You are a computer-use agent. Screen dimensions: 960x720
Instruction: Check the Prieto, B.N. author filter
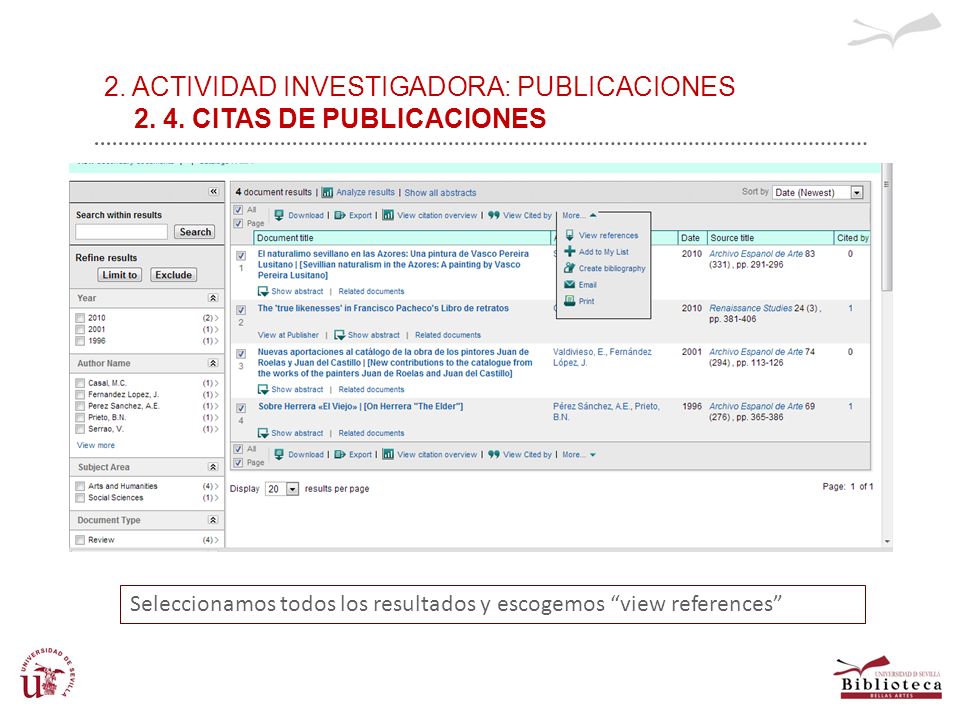[x=80, y=418]
